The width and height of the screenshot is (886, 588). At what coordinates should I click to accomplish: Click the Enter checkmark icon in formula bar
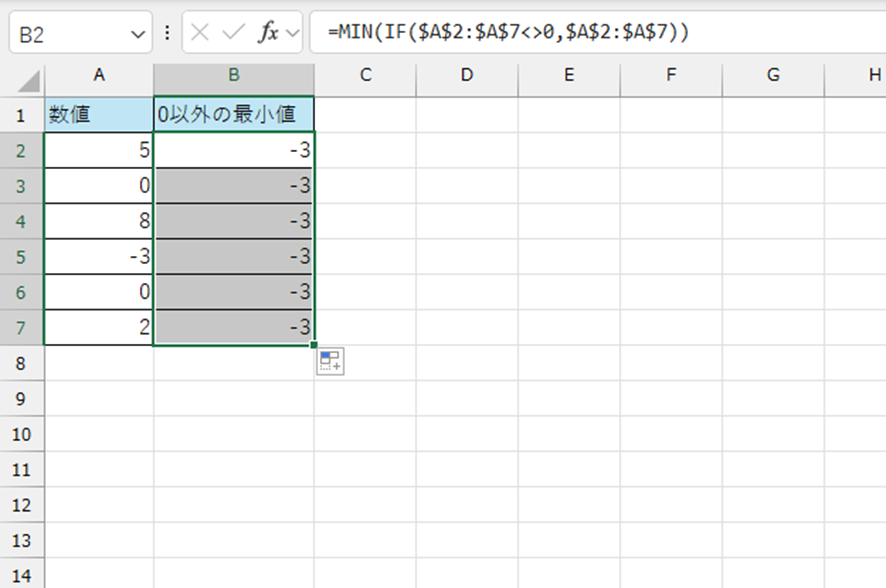(233, 33)
